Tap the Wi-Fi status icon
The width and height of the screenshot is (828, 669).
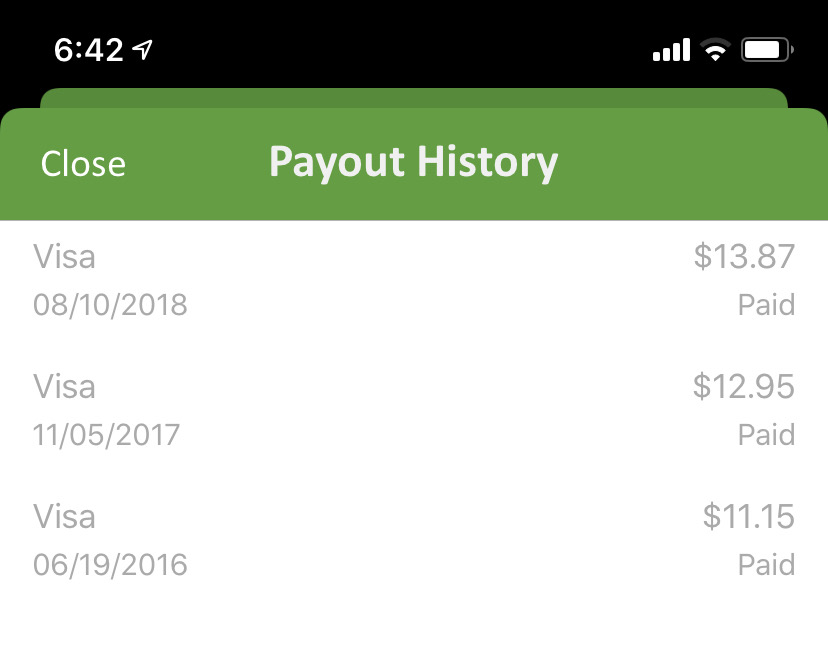(715, 49)
